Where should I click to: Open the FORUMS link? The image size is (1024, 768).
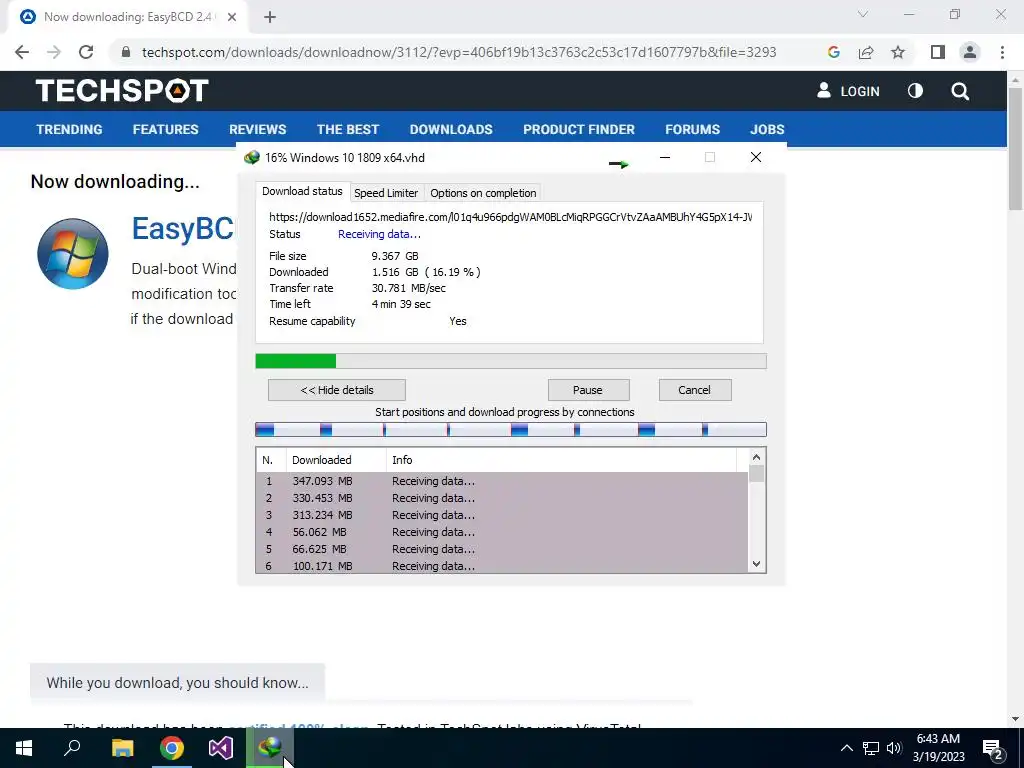692,129
